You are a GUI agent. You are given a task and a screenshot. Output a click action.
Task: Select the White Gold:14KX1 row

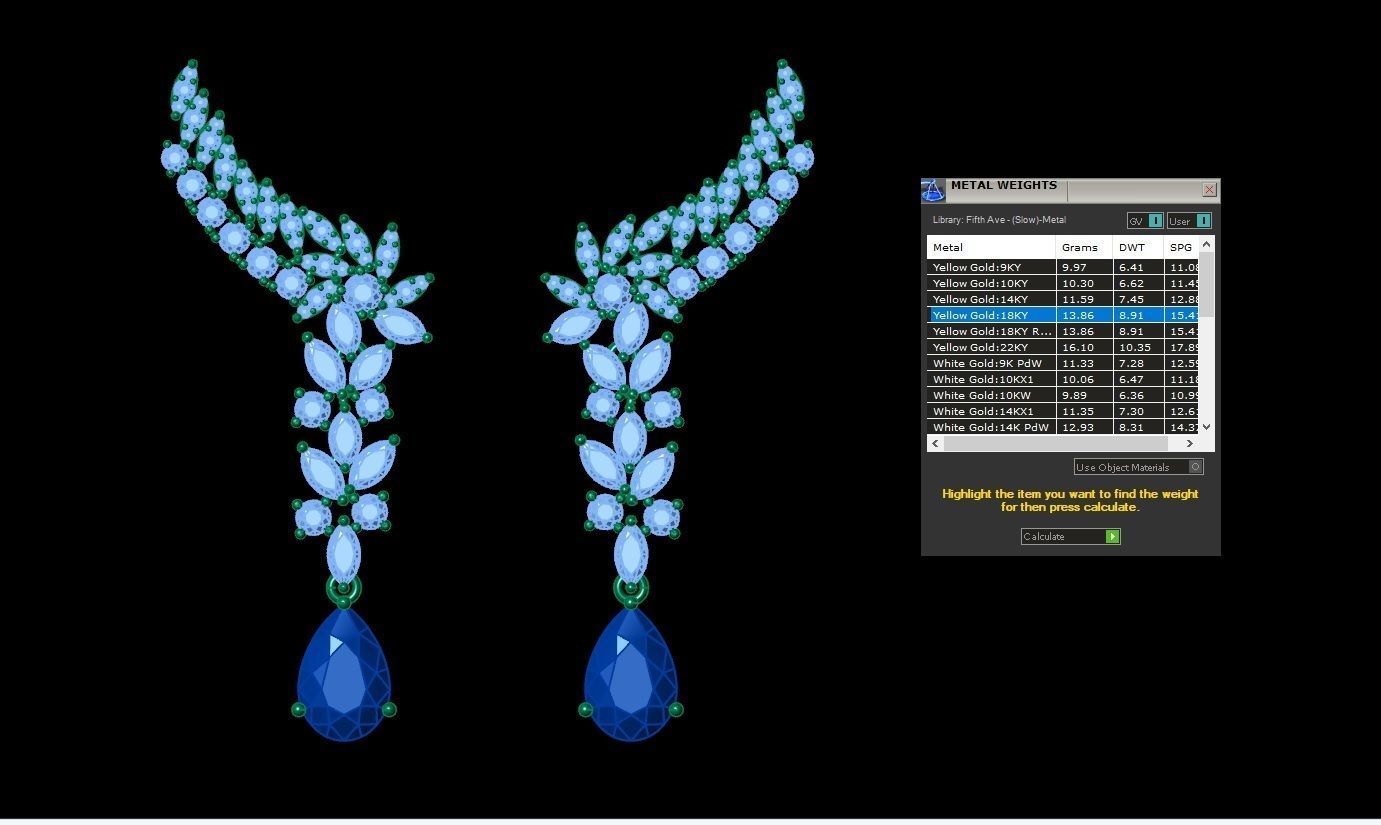[1063, 411]
